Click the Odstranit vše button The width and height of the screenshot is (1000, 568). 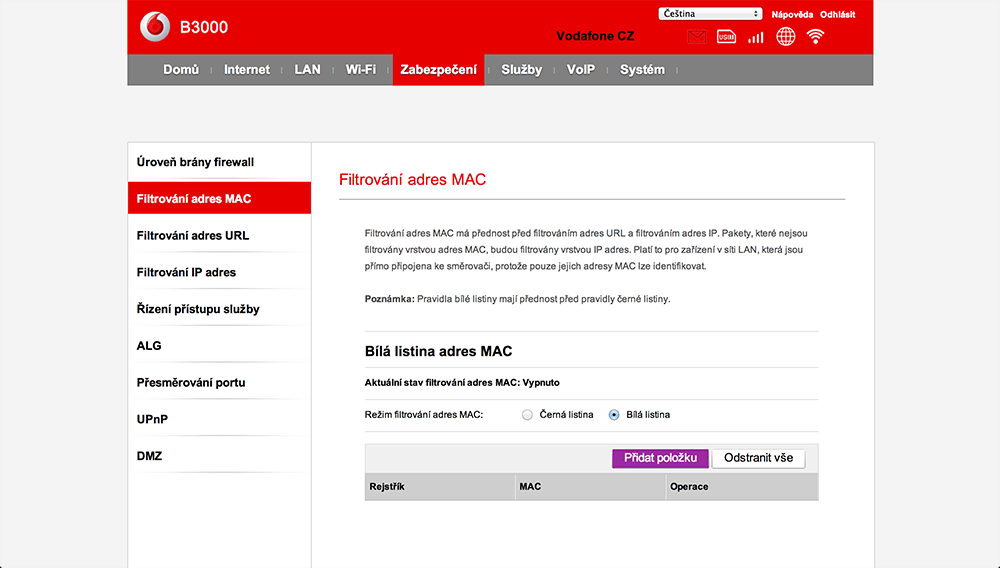[758, 458]
